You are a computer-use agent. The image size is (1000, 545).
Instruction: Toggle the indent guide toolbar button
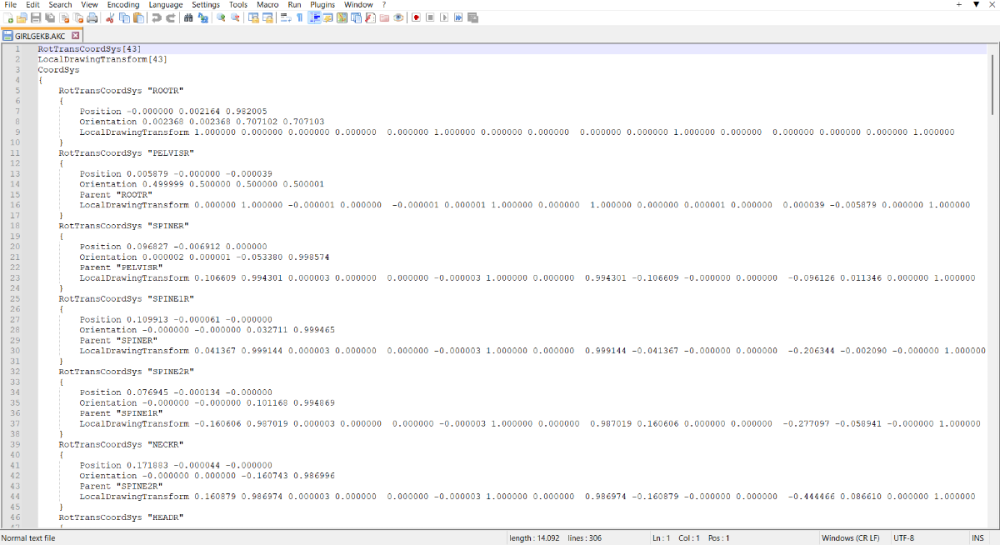tap(314, 18)
